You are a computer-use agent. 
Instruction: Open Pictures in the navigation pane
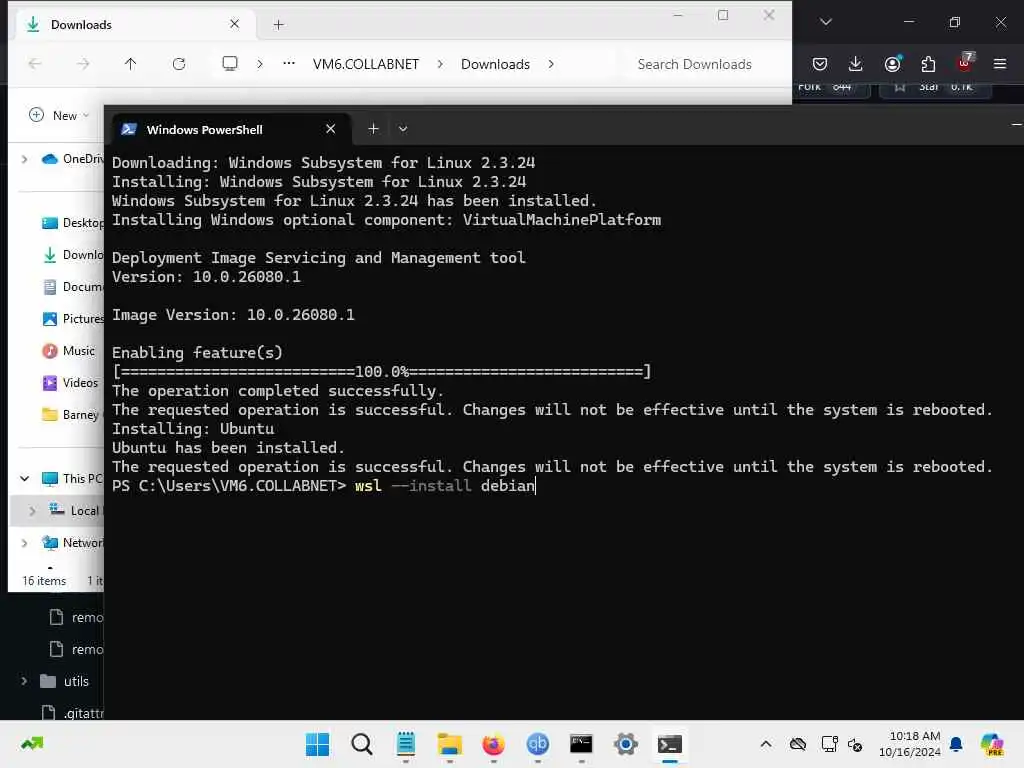[x=72, y=319]
